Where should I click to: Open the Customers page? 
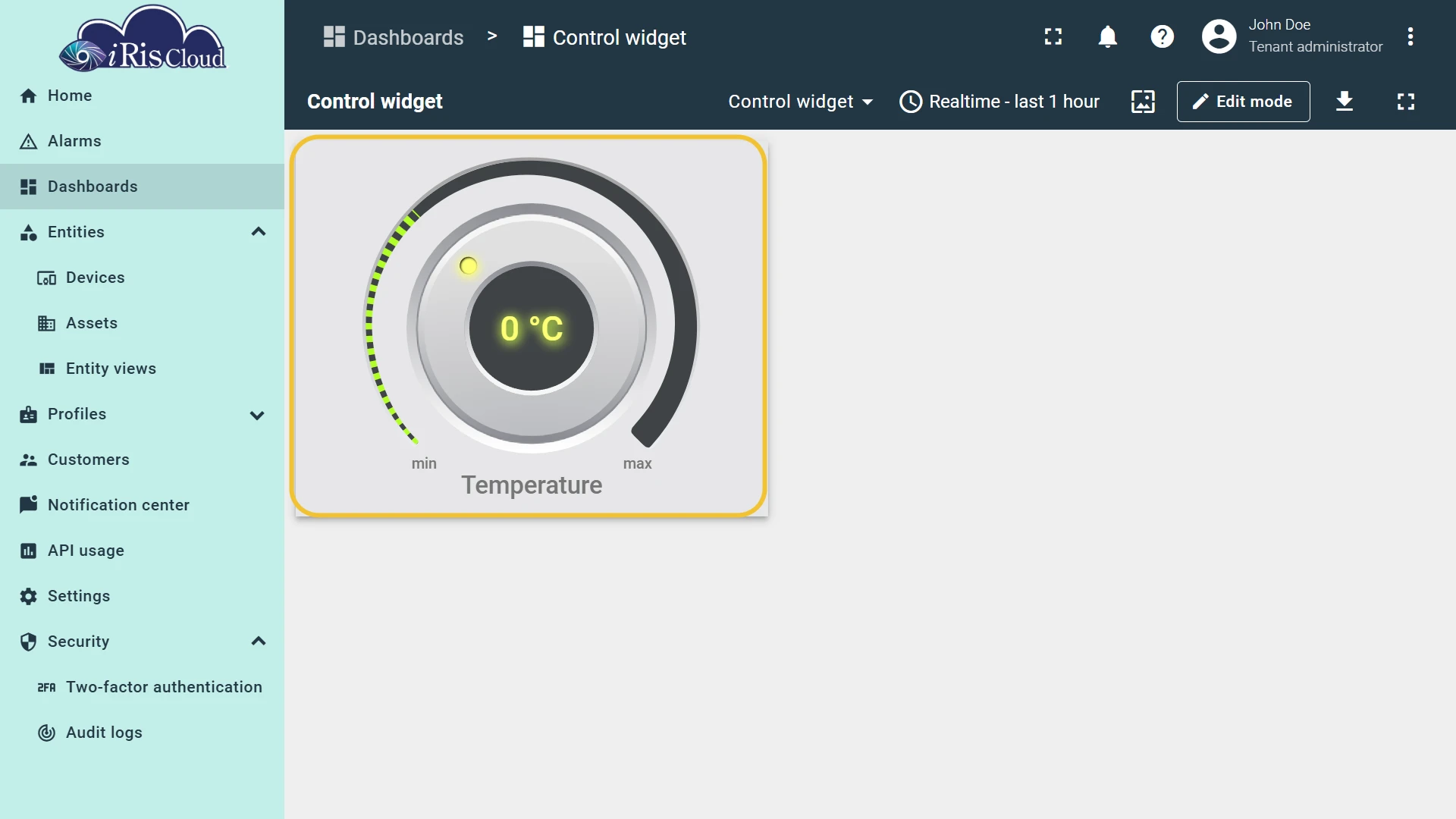pos(142,460)
